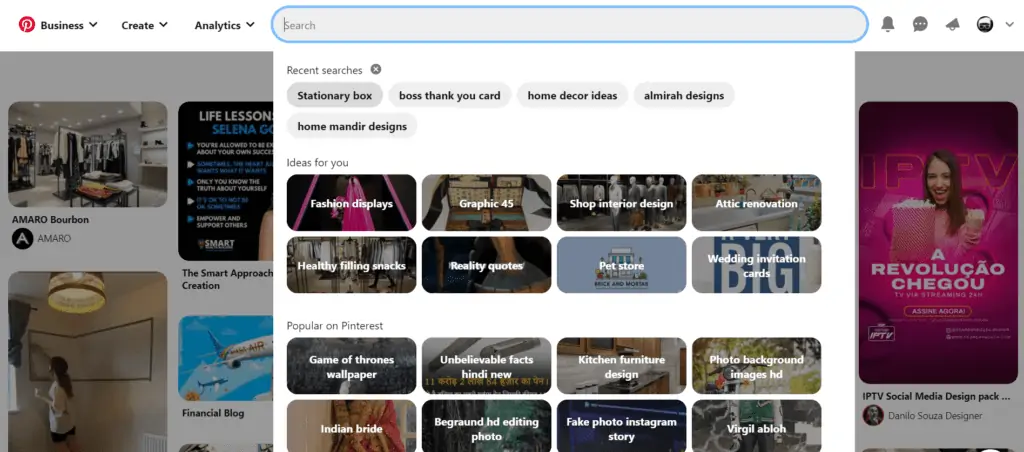Clear recent searches with the X icon
Viewport: 1024px width, 452px height.
(x=376, y=70)
